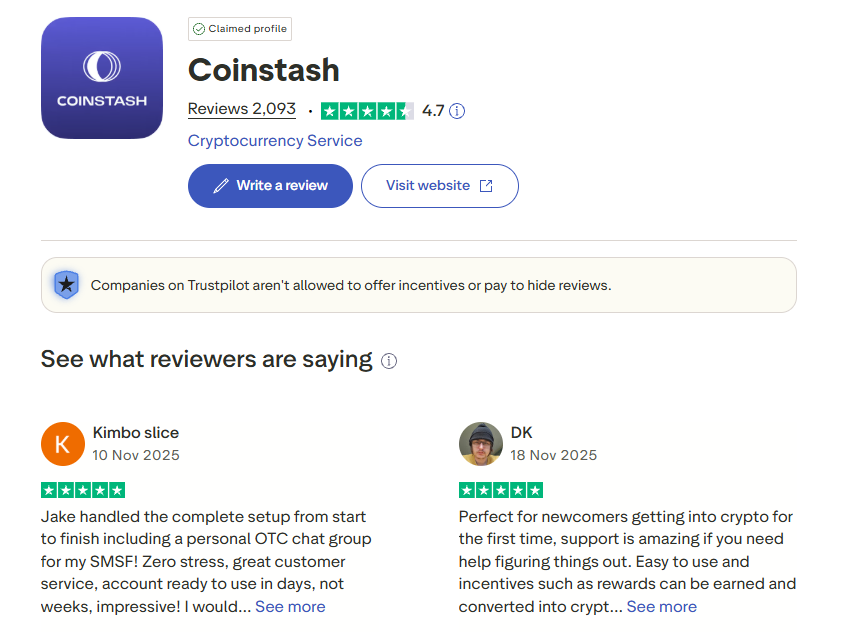
Task: Click the five stars on Kimbo slice's review
Action: [83, 490]
